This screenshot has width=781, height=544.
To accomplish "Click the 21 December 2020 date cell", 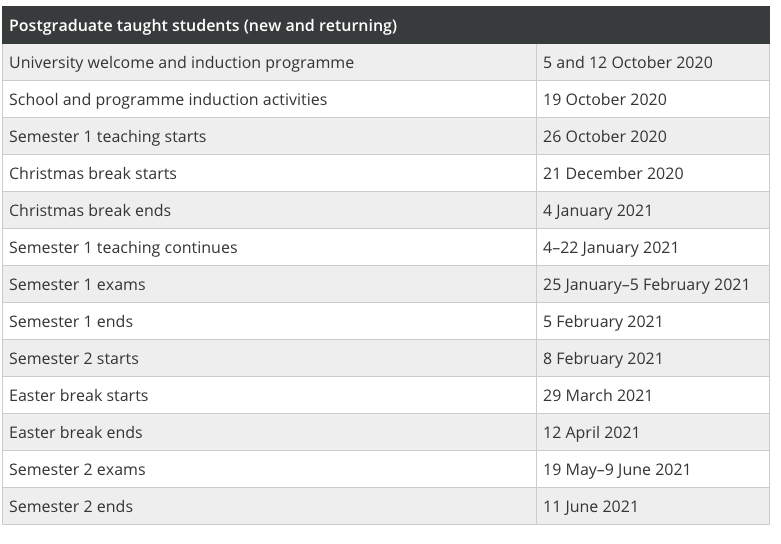I will (x=653, y=173).
